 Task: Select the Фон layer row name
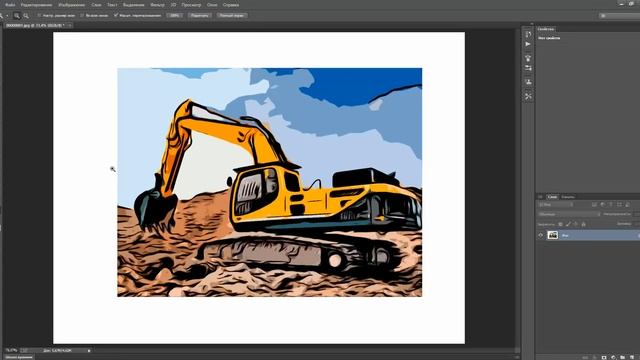(565, 235)
